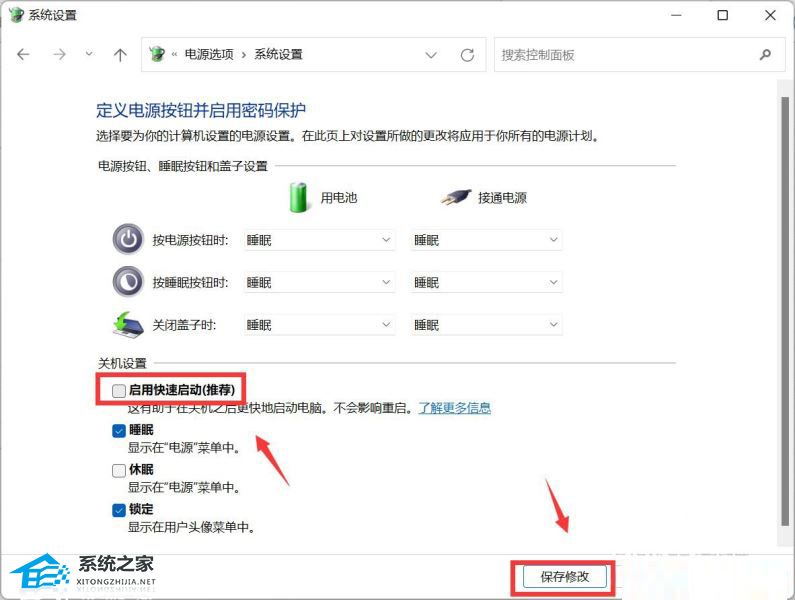Screen dimensions: 795x600
Task: Uncheck the 锁定 checkbox
Action: 119,510
